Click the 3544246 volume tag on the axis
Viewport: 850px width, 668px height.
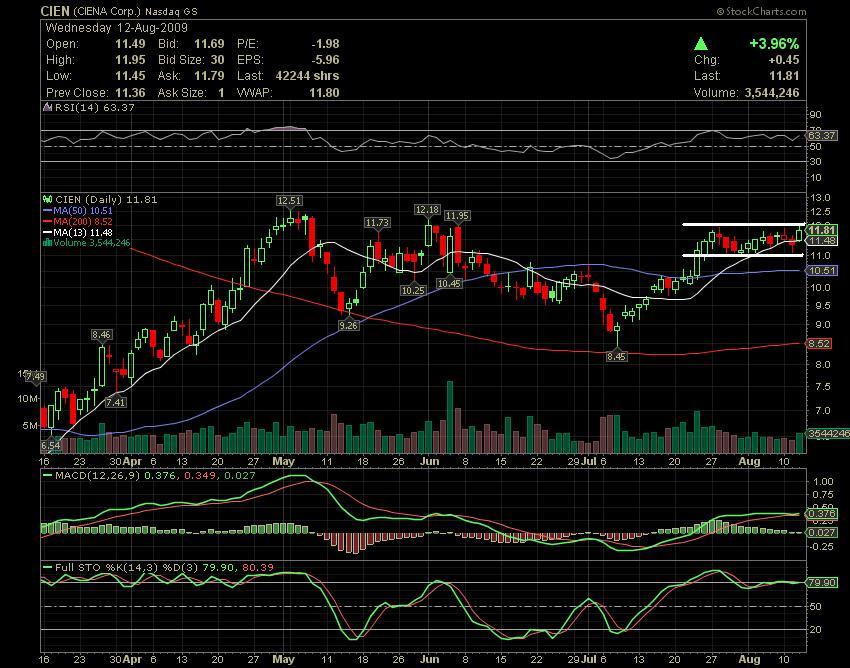[x=828, y=433]
